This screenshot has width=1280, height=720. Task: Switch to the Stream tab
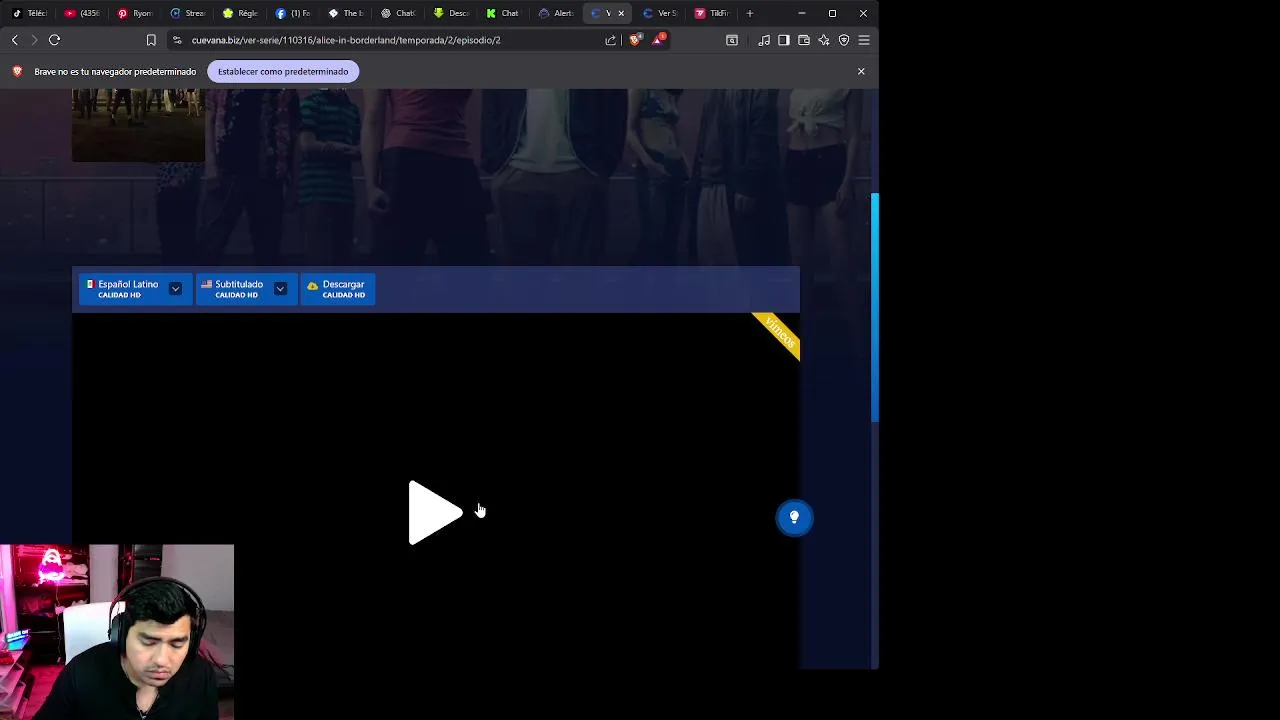pyautogui.click(x=188, y=13)
